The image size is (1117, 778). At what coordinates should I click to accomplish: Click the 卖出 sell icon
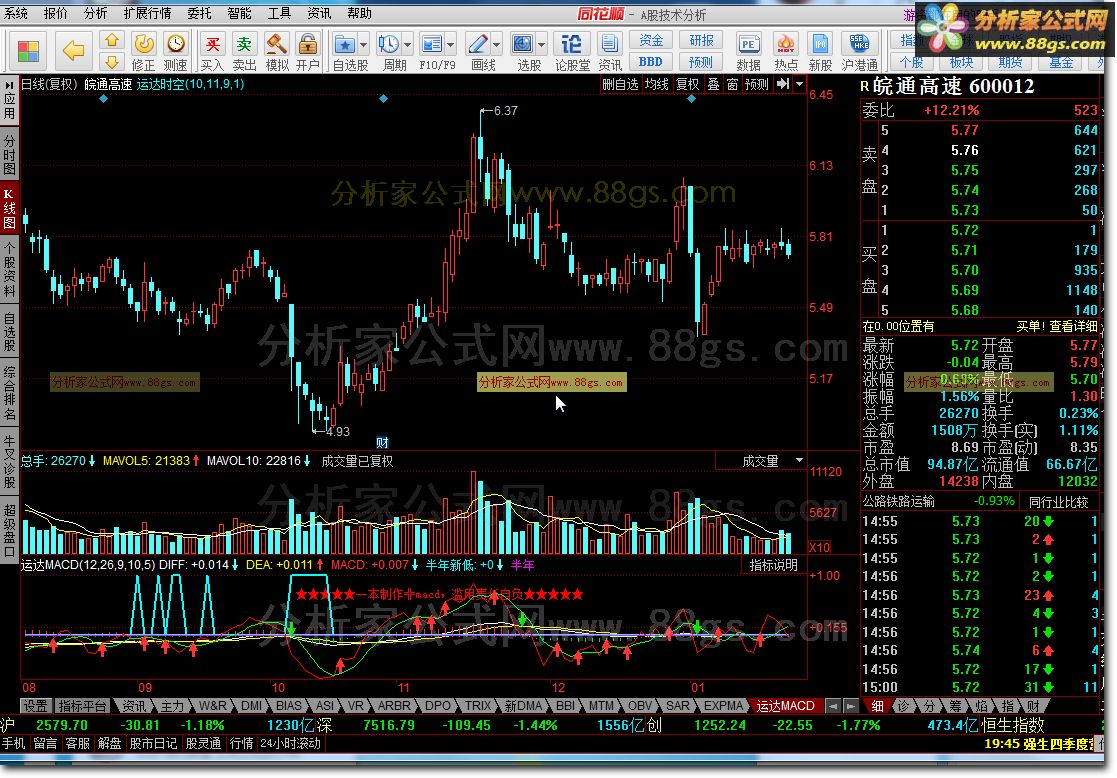click(244, 44)
